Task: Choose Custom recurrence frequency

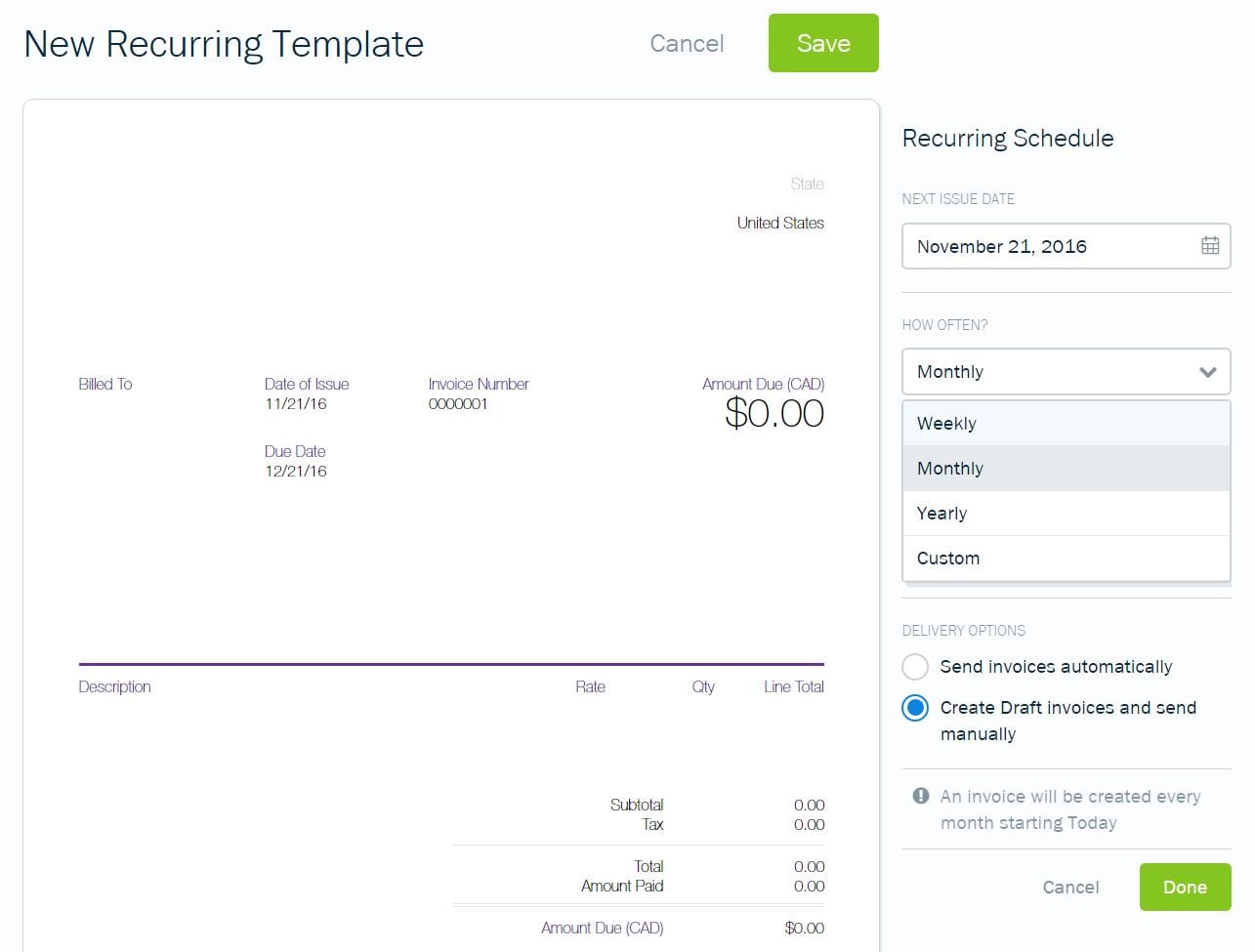Action: pyautogui.click(x=947, y=558)
